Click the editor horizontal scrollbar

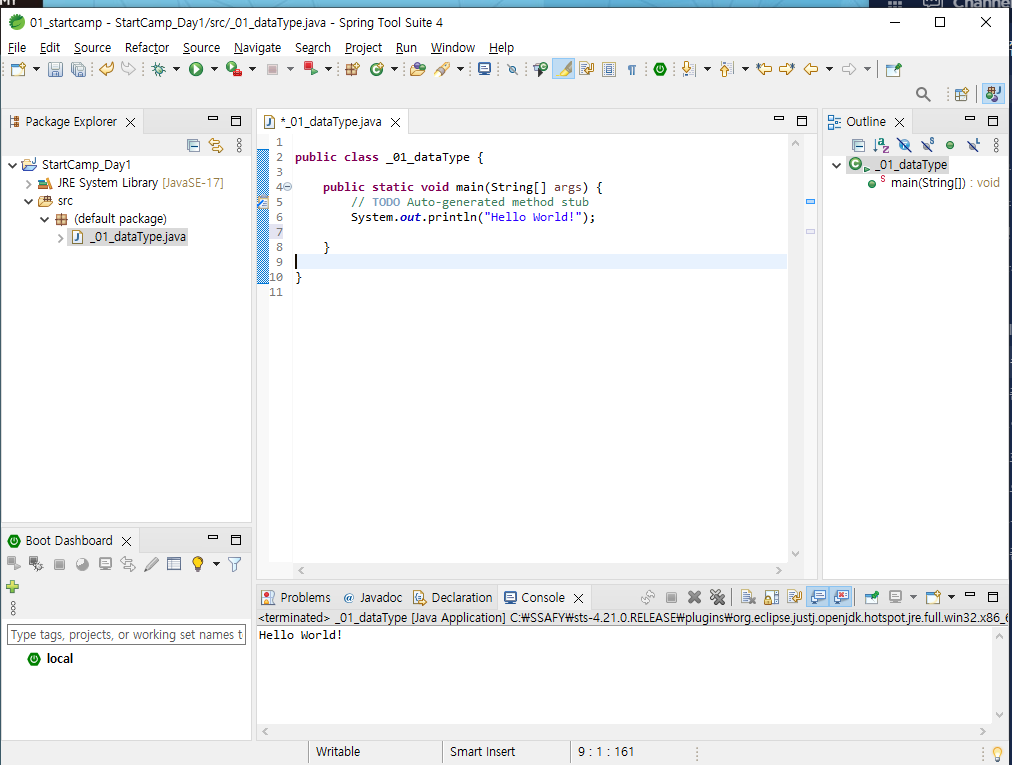pyautogui.click(x=539, y=571)
